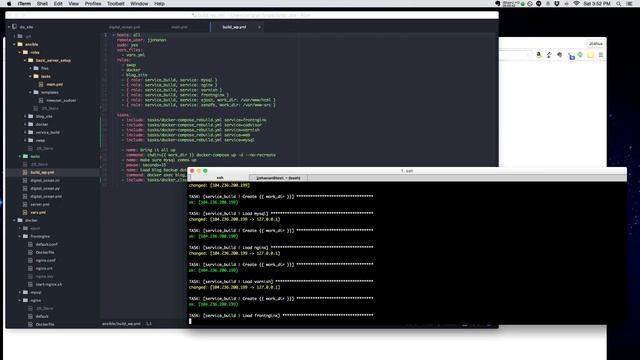Viewport: 640px width, 360px height.
Task: Open default.conf under frontnginx
Action: point(47,244)
